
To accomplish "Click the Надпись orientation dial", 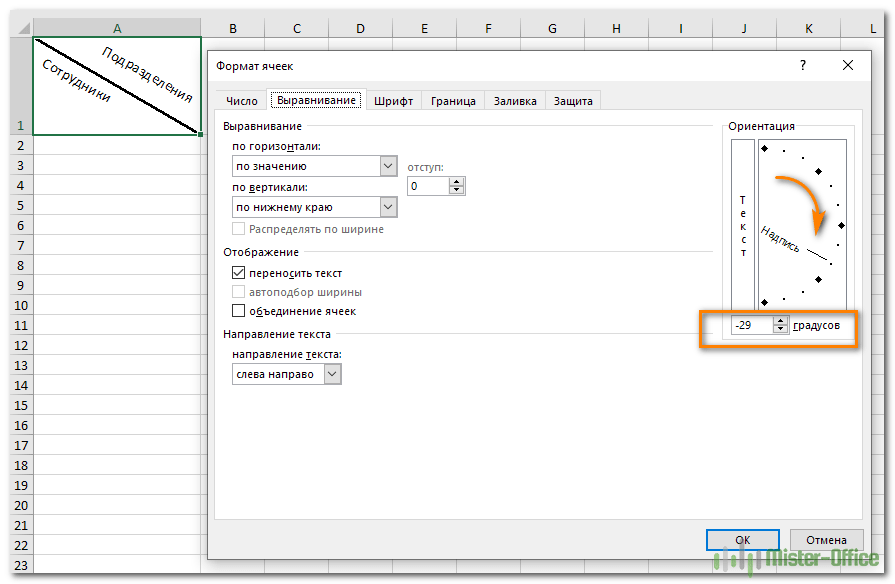I will click(x=802, y=225).
